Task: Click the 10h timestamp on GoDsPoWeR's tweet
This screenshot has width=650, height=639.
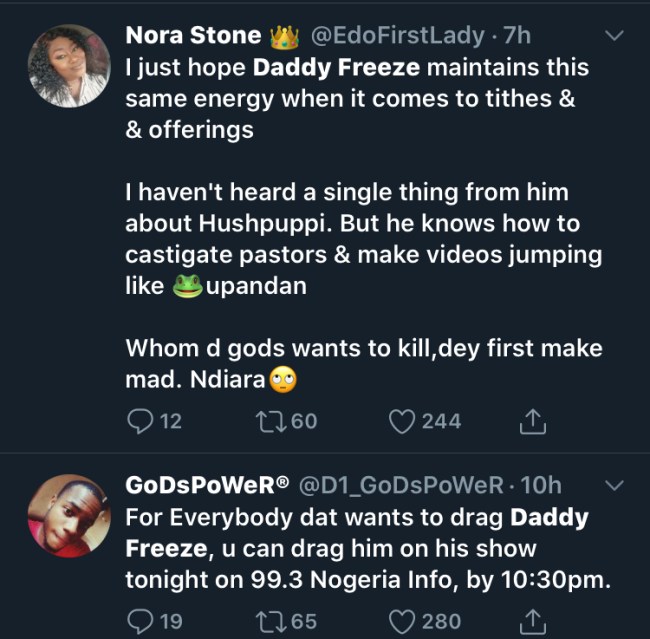Action: (542, 486)
